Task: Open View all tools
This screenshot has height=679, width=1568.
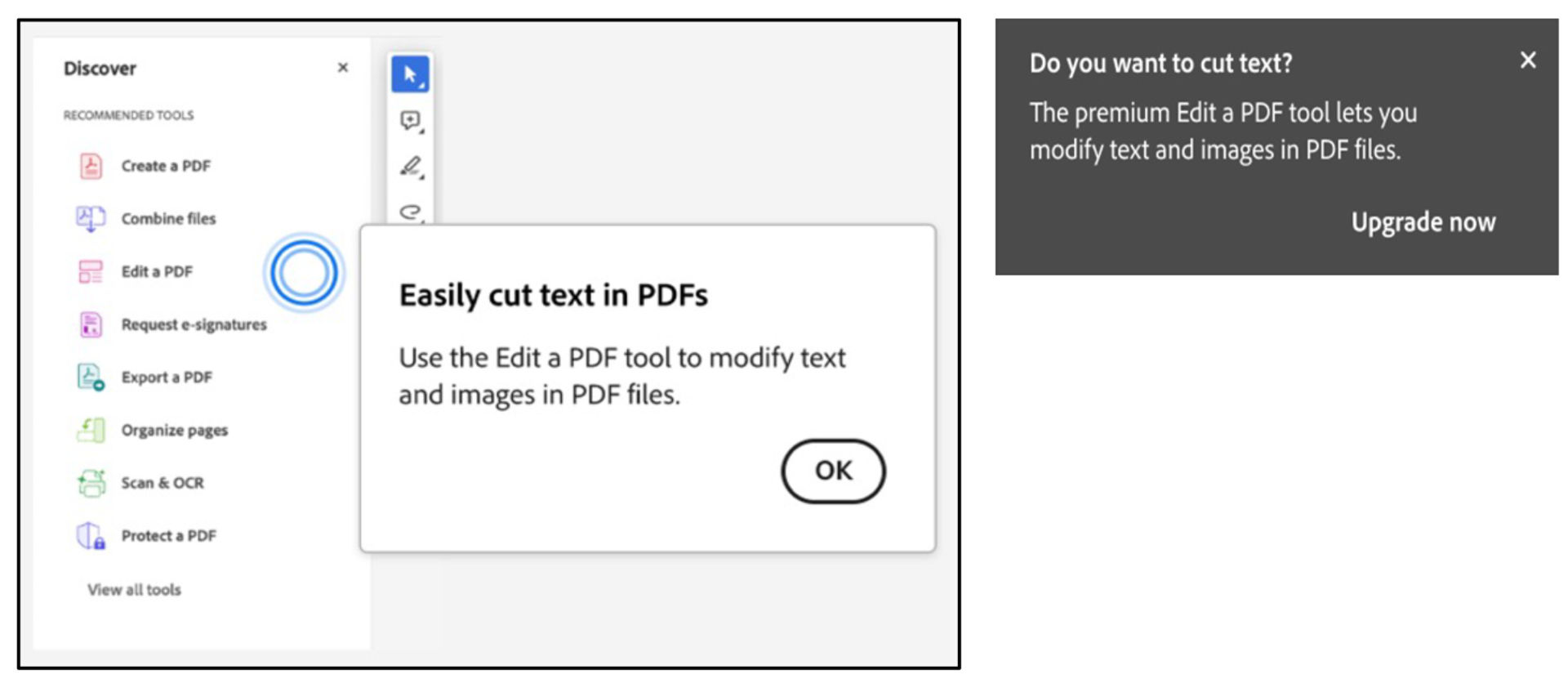Action: 133,589
